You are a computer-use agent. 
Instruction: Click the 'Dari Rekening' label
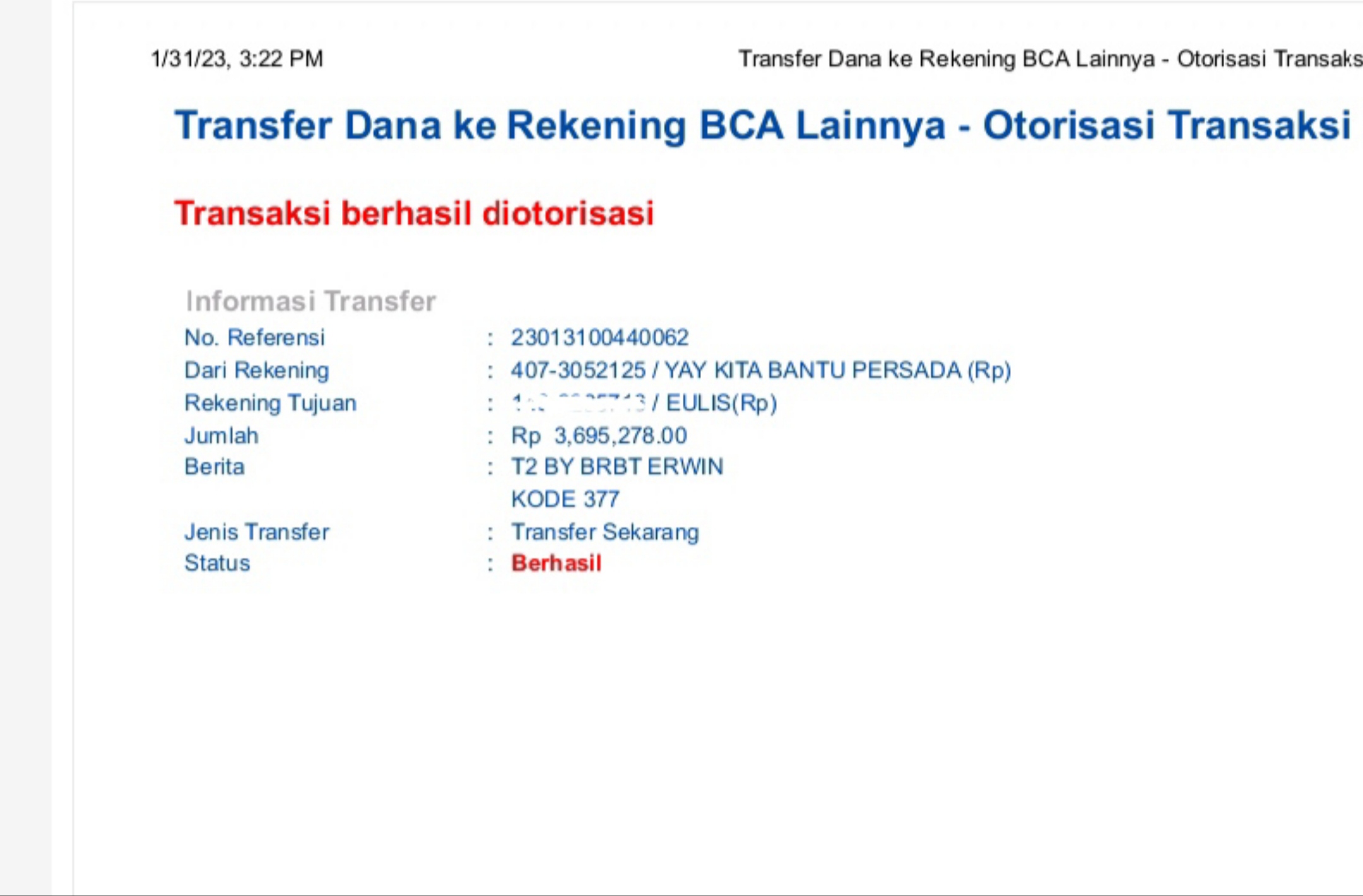coord(256,370)
